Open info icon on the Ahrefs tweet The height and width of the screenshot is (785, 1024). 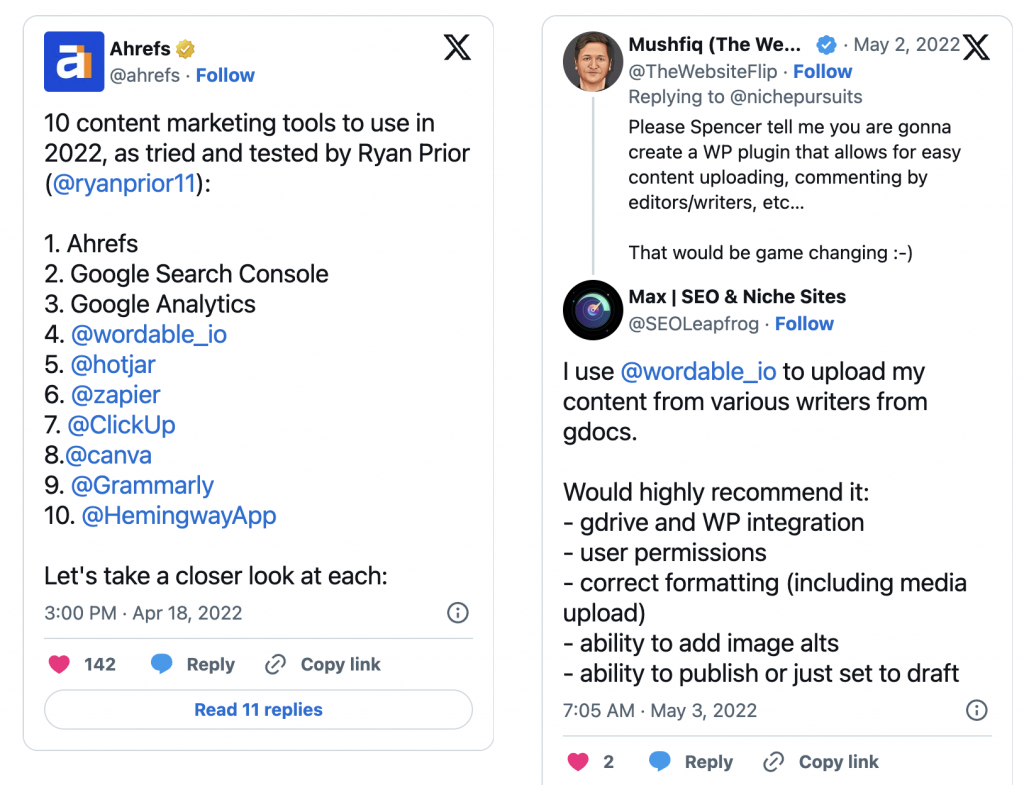click(x=457, y=613)
